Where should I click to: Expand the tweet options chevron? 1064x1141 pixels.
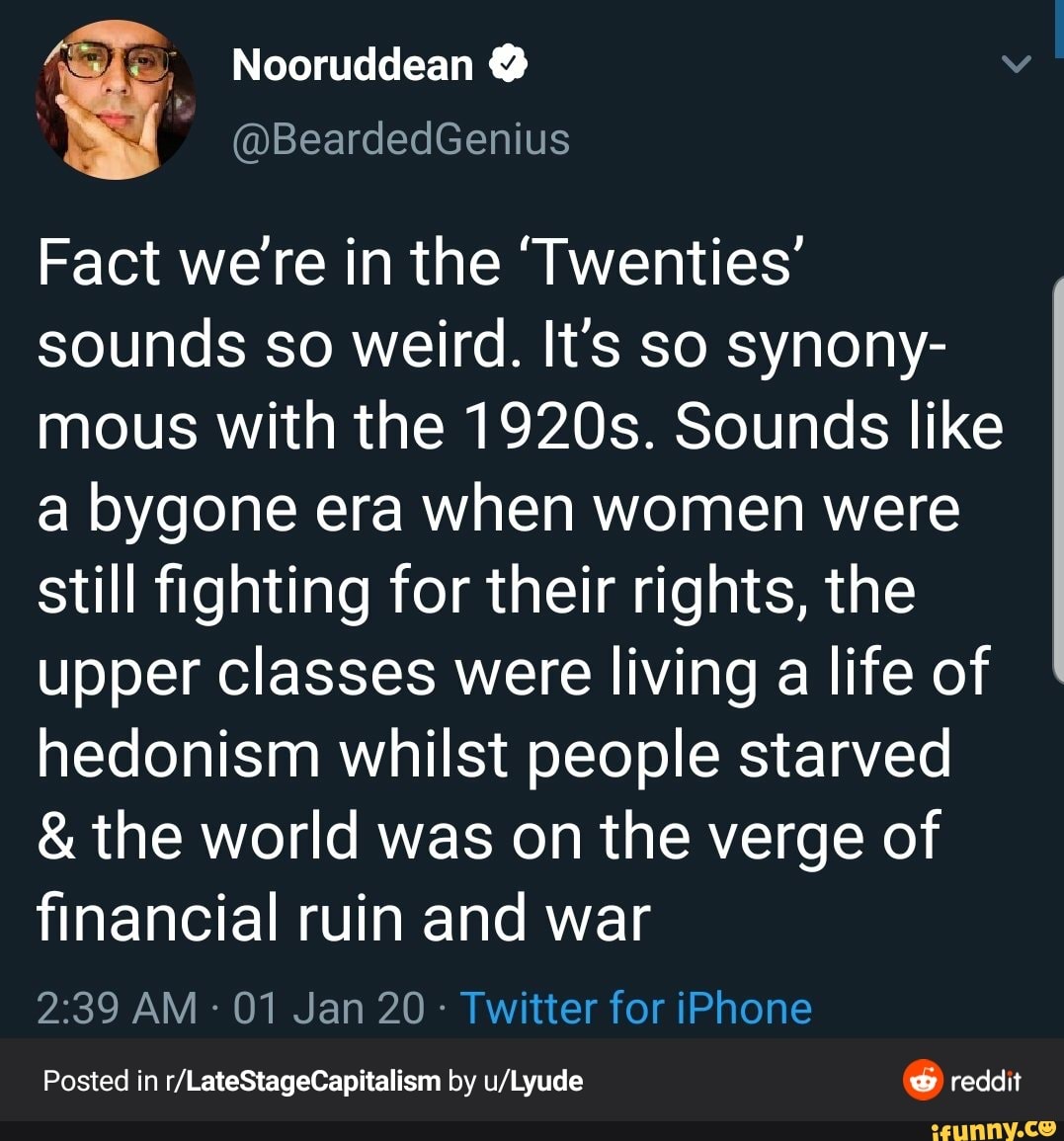[x=1016, y=65]
